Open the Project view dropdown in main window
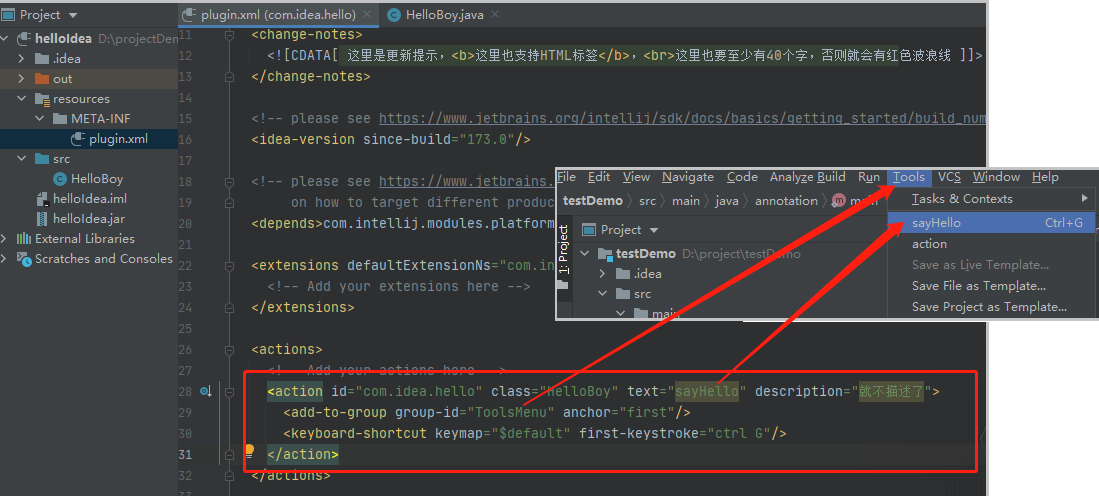 74,15
